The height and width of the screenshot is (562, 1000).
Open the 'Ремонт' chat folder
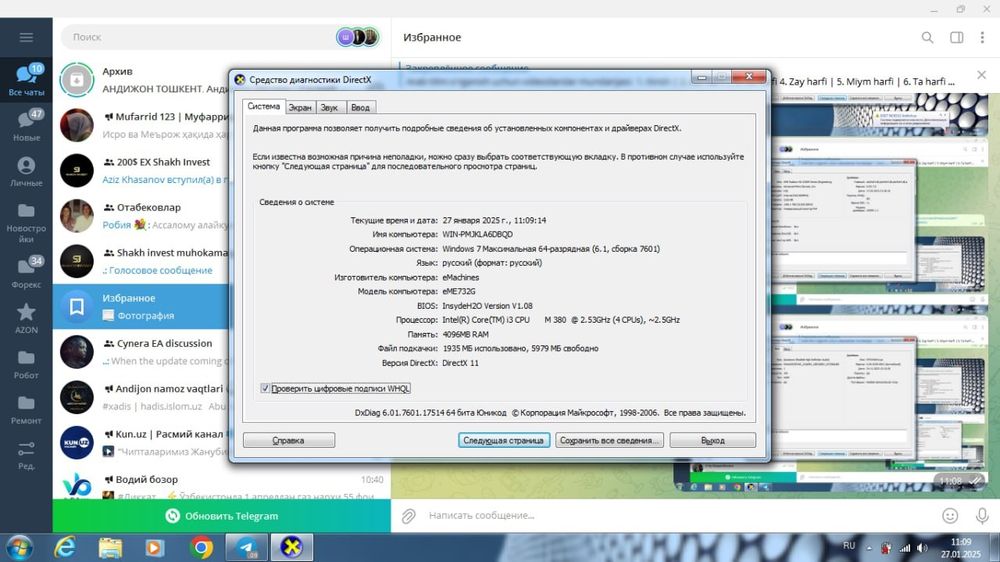(x=26, y=409)
